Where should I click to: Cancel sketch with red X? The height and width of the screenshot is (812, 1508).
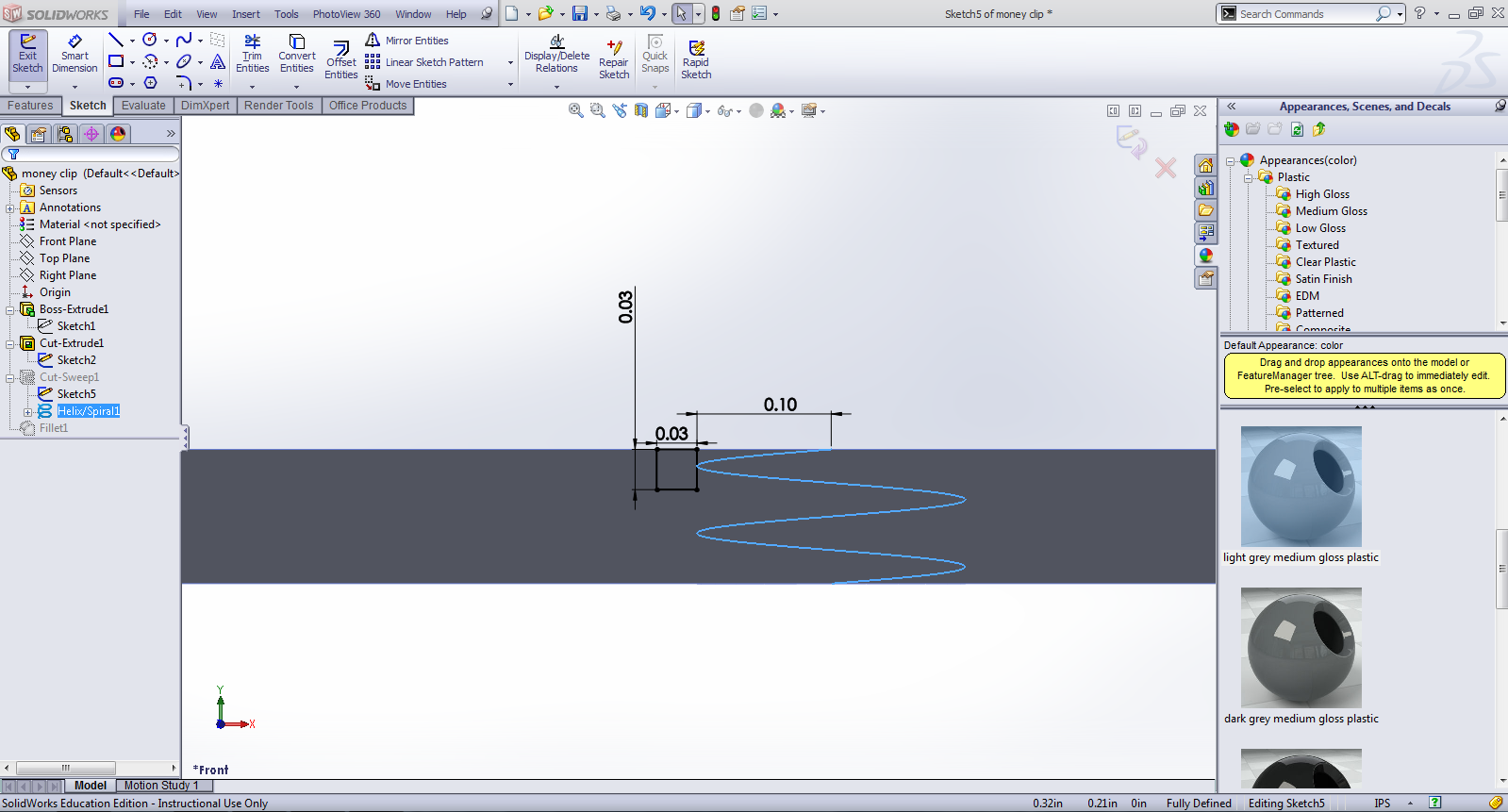(x=1166, y=168)
